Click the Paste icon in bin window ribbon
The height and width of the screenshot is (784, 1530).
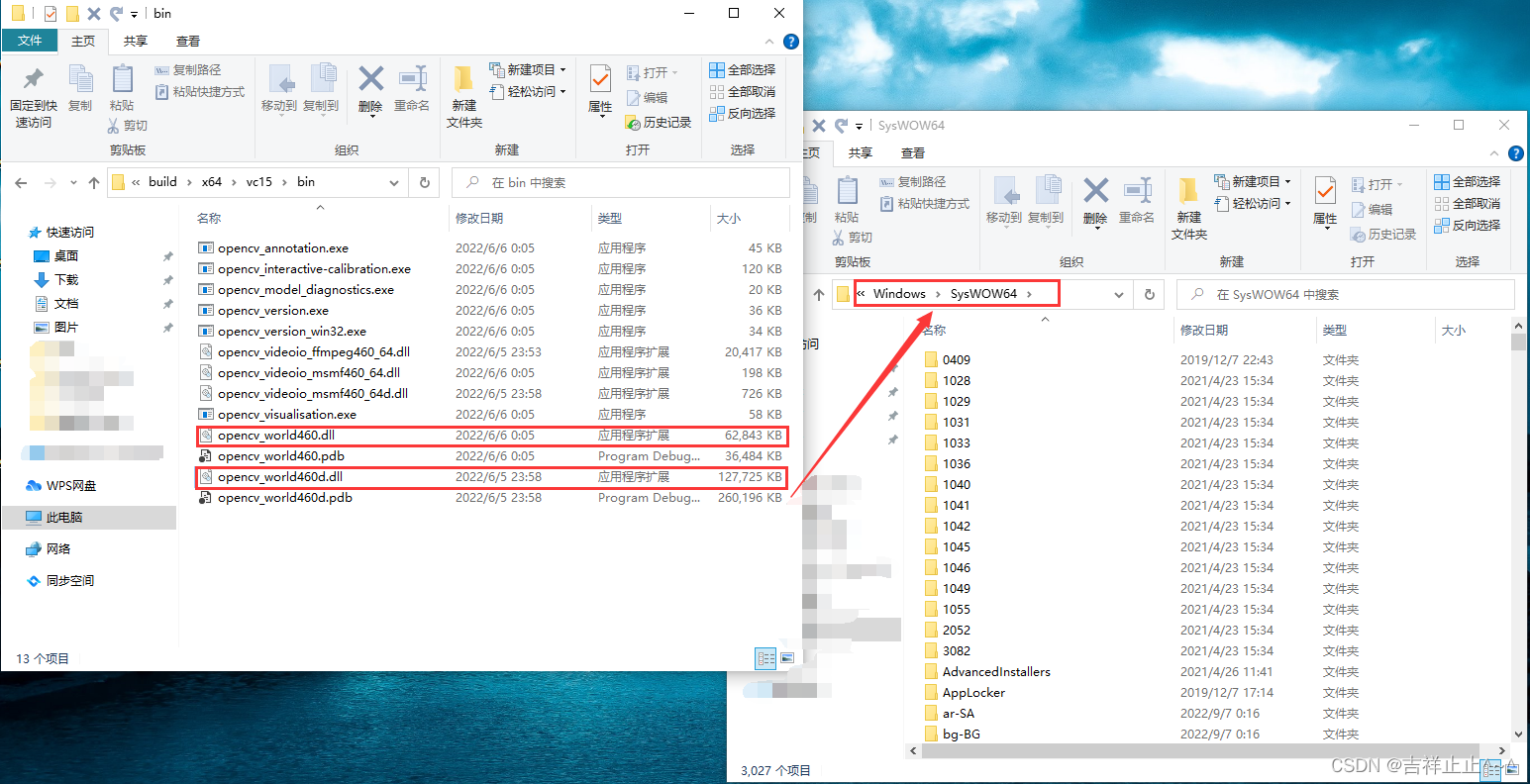click(x=122, y=89)
